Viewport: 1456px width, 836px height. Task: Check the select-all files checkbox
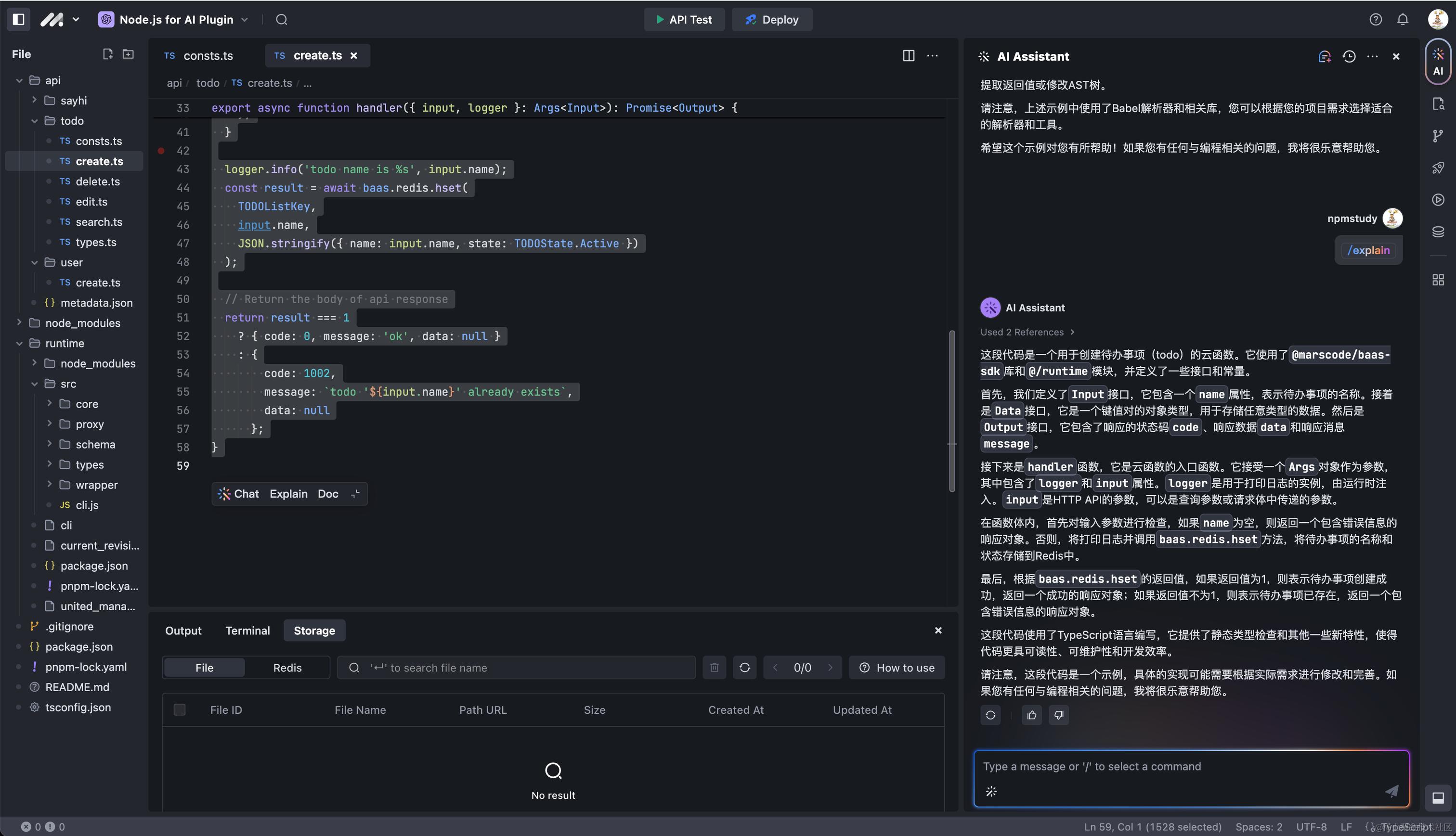point(180,710)
